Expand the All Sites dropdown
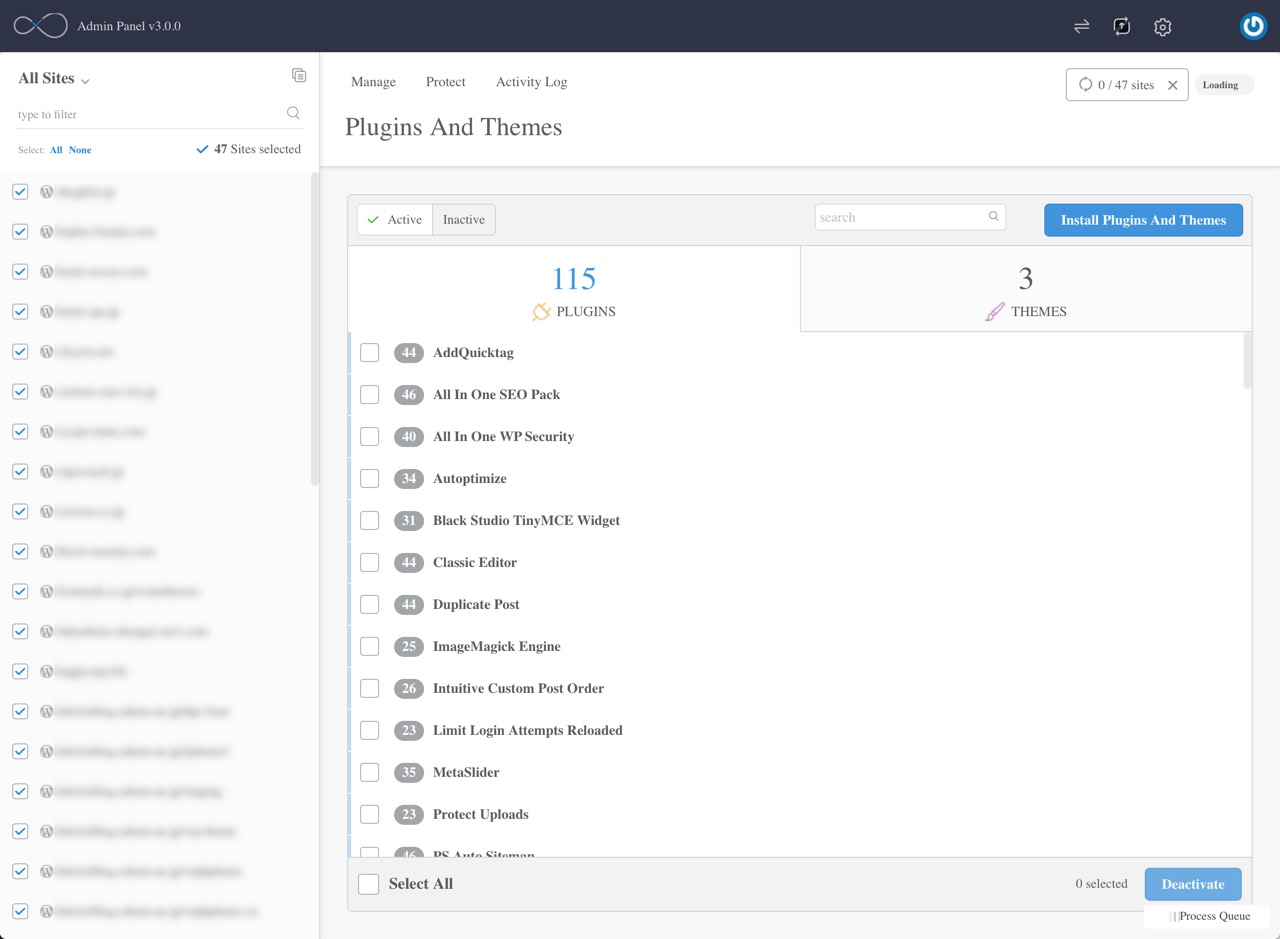The width and height of the screenshot is (1280, 939). (54, 78)
